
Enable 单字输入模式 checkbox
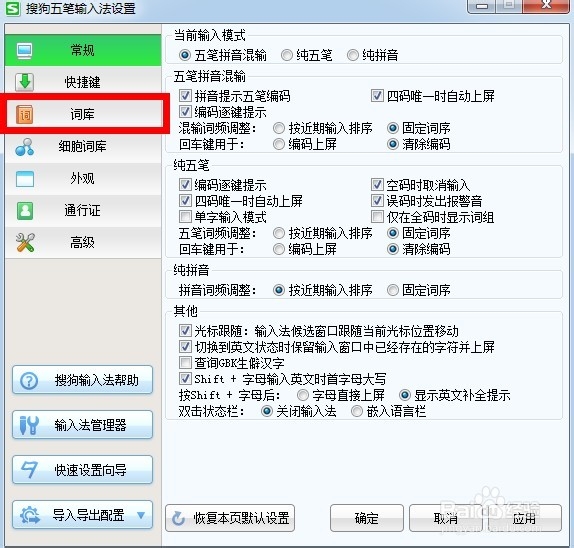click(x=185, y=217)
